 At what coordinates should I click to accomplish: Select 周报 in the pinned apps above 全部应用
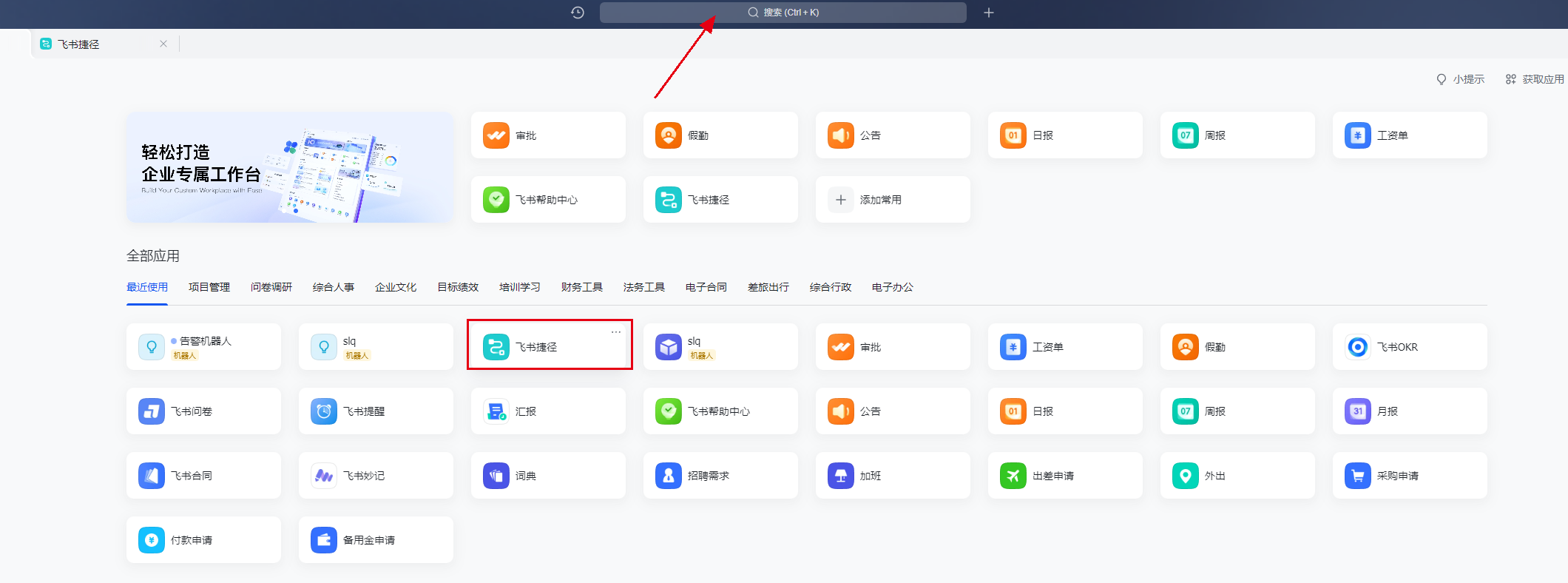[x=1237, y=135]
